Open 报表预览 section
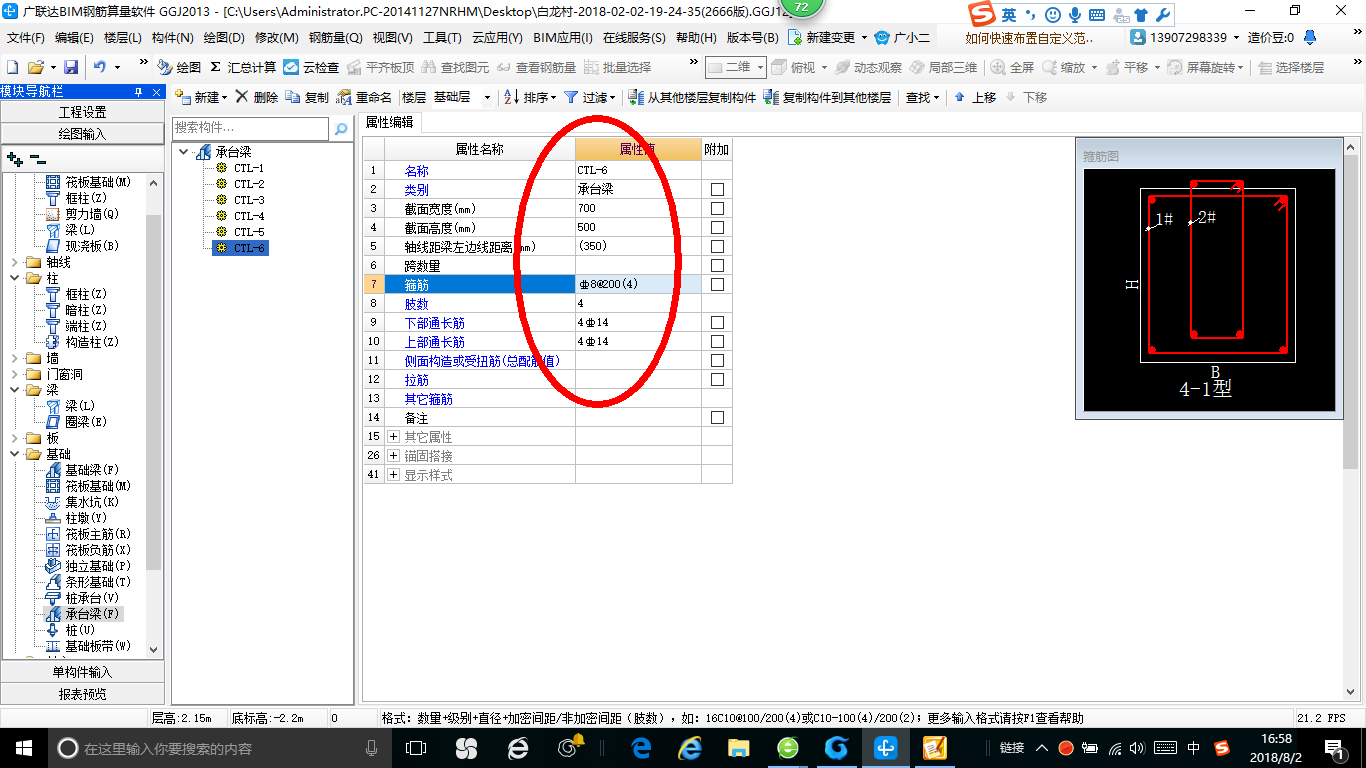 82,693
